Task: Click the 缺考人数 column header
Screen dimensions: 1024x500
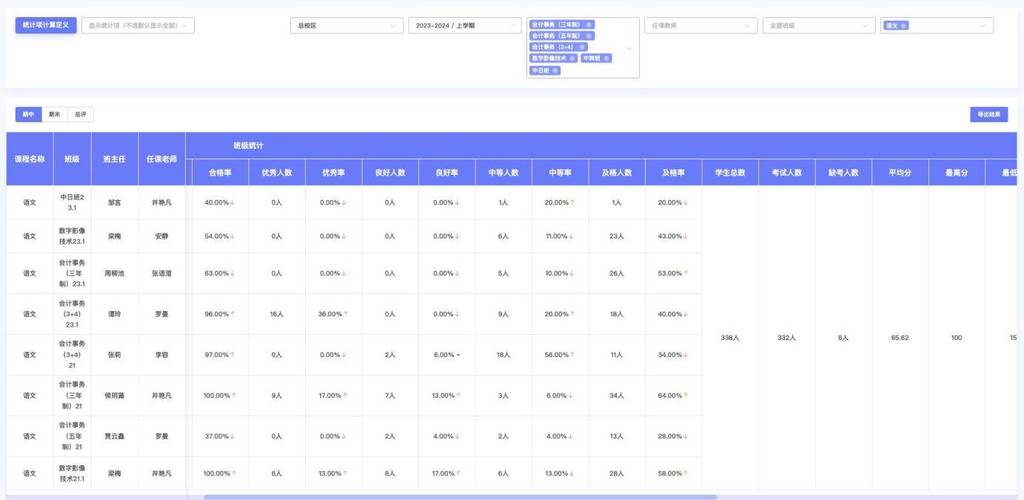Action: pos(844,173)
